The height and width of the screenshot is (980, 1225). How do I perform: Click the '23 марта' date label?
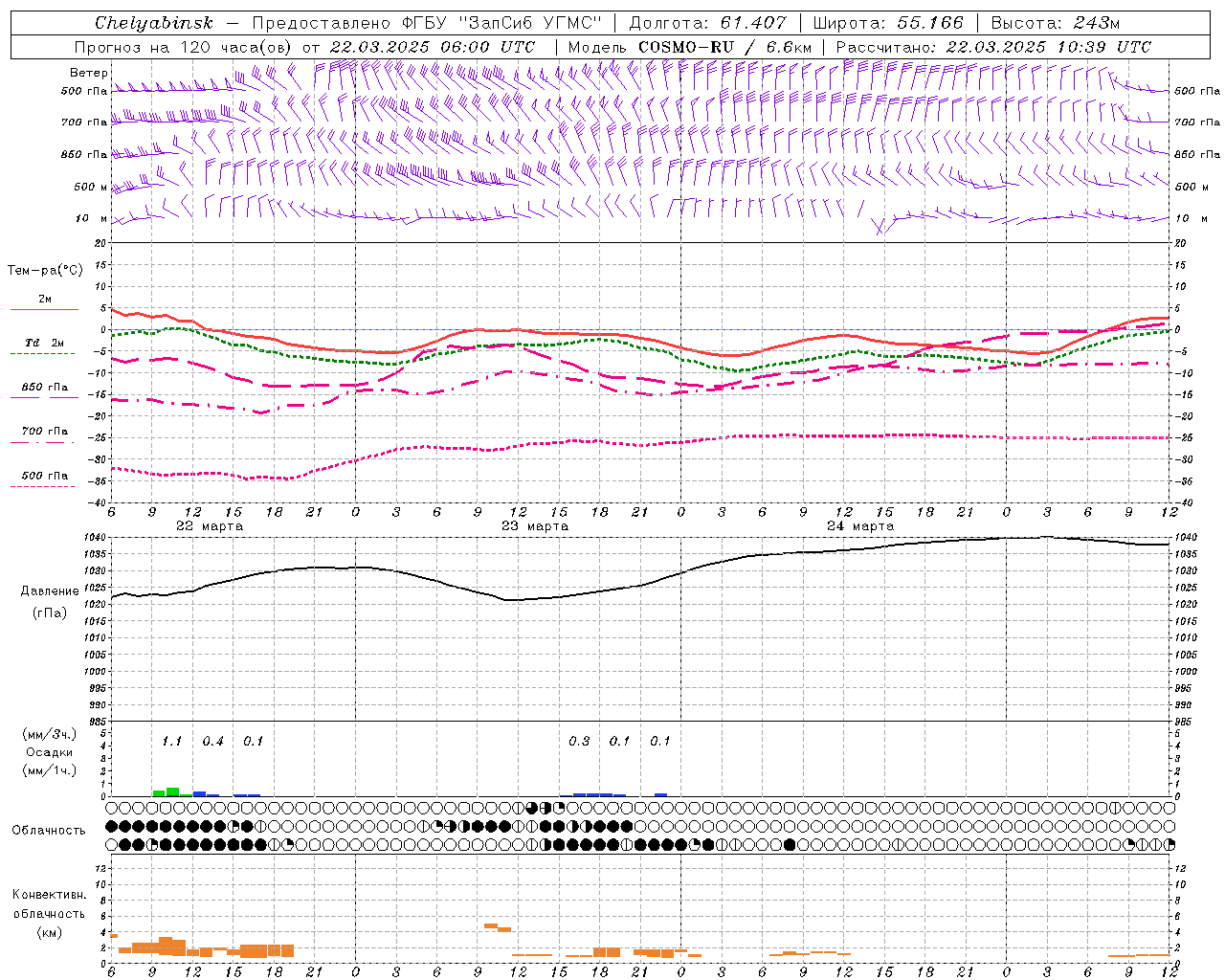(x=535, y=526)
